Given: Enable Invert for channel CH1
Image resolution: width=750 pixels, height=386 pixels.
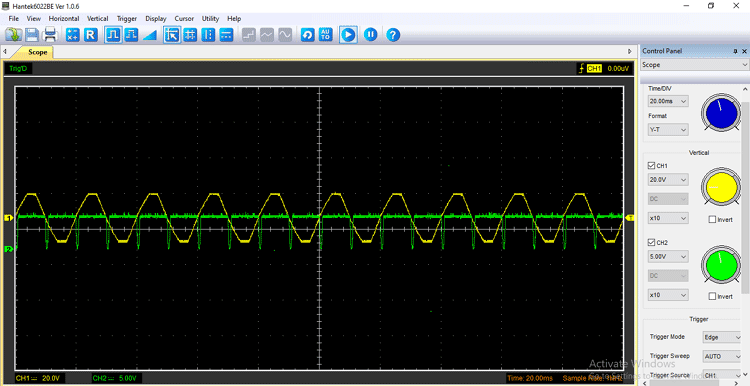Looking at the screenshot, I should pos(712,220).
